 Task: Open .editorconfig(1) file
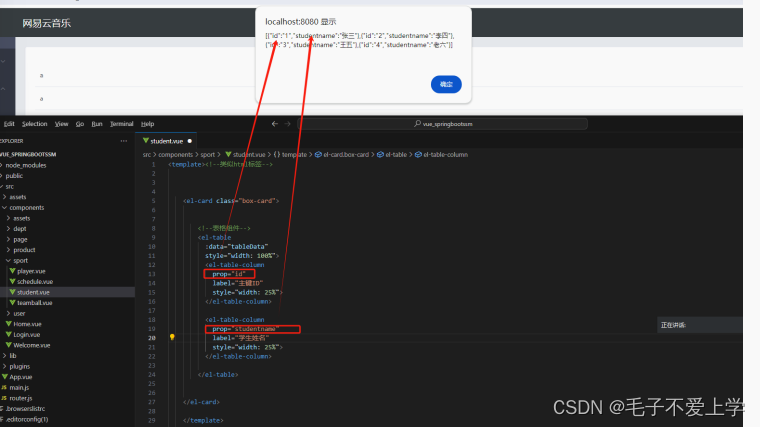coord(27,420)
